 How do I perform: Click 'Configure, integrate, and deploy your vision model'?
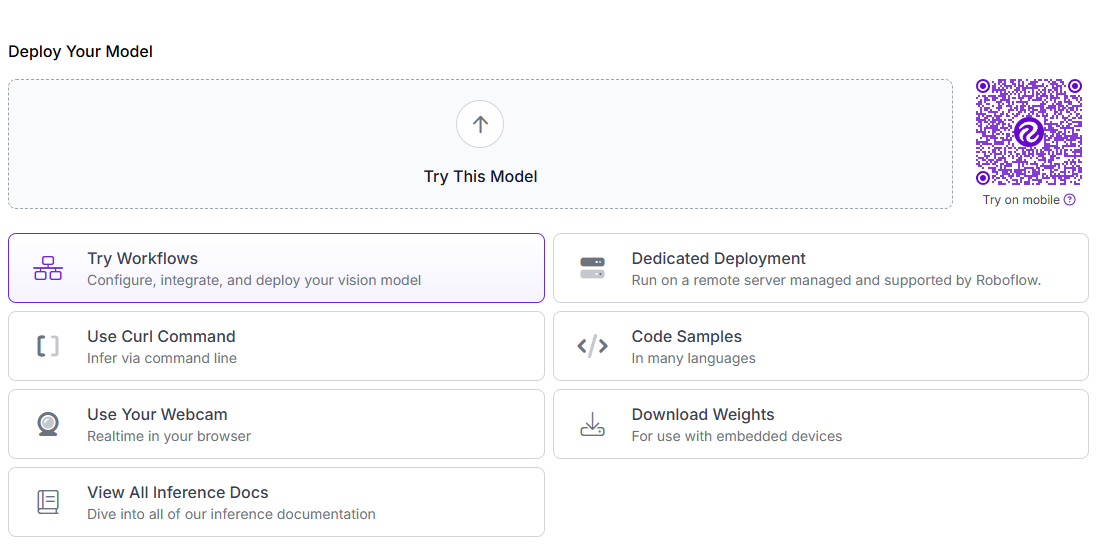coord(254,280)
